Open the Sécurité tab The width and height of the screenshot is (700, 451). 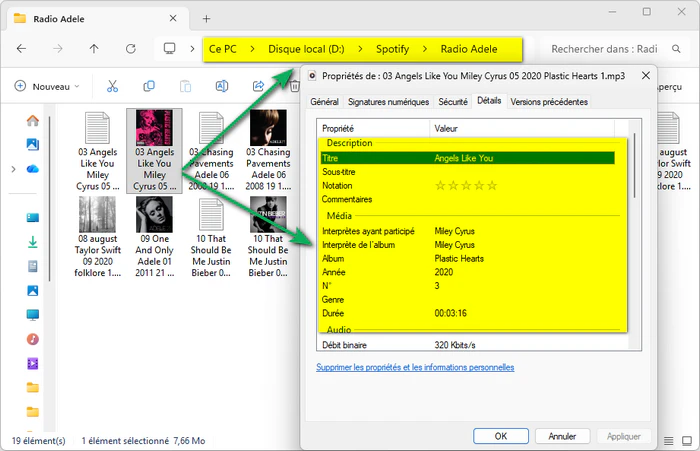pyautogui.click(x=453, y=102)
